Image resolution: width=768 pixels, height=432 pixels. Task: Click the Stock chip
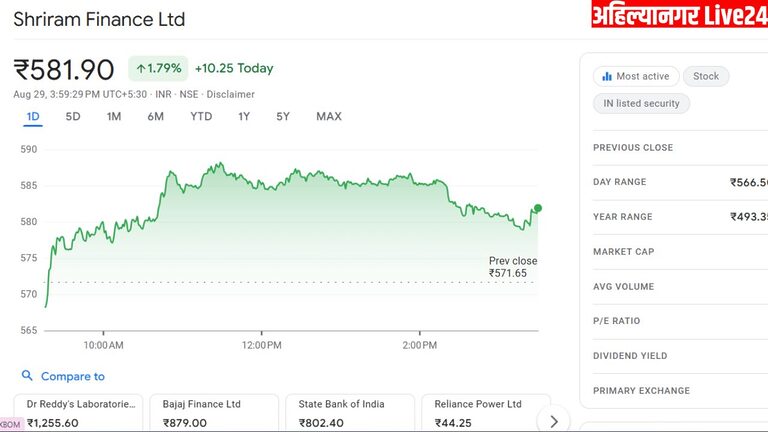[x=706, y=76]
